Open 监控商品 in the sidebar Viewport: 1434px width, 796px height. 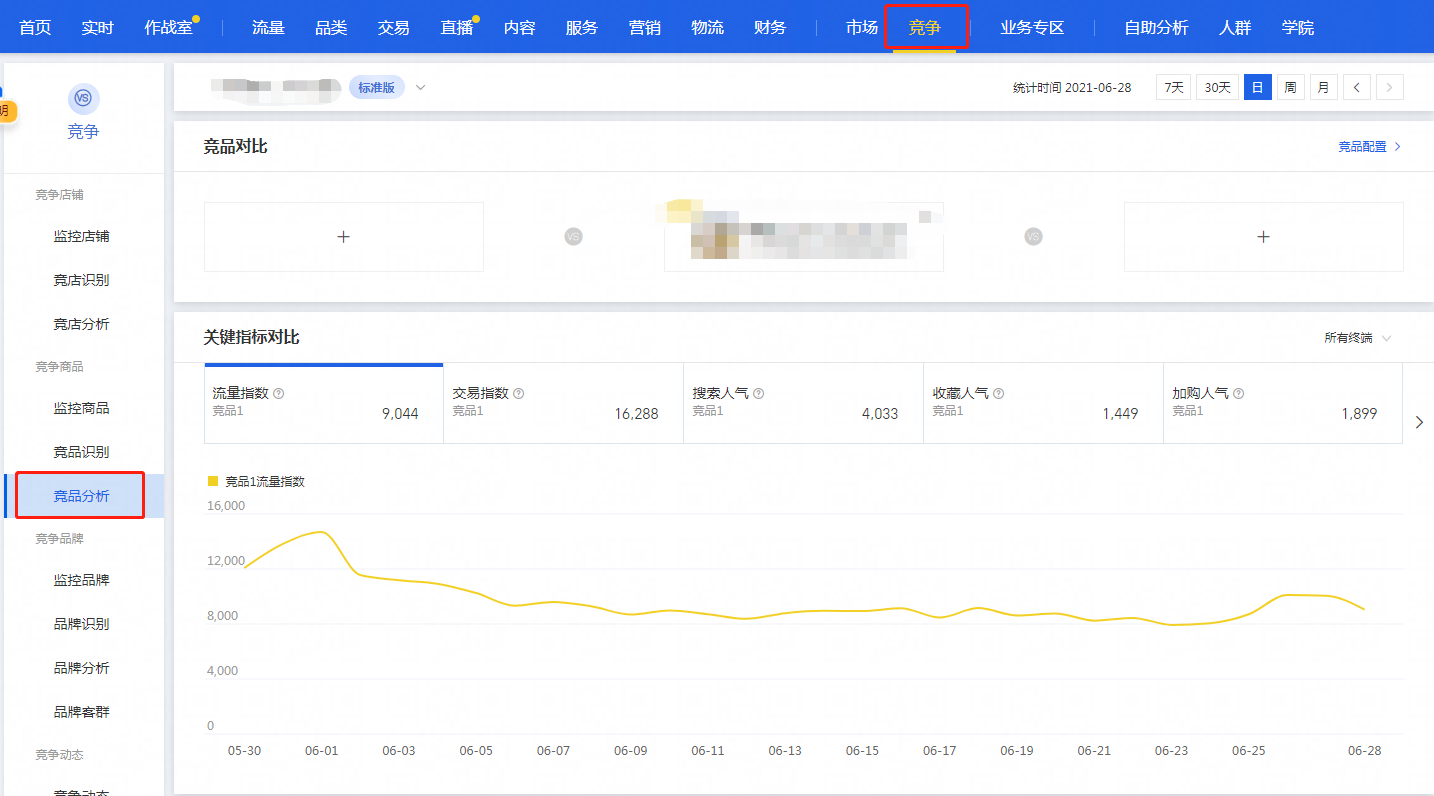(81, 409)
